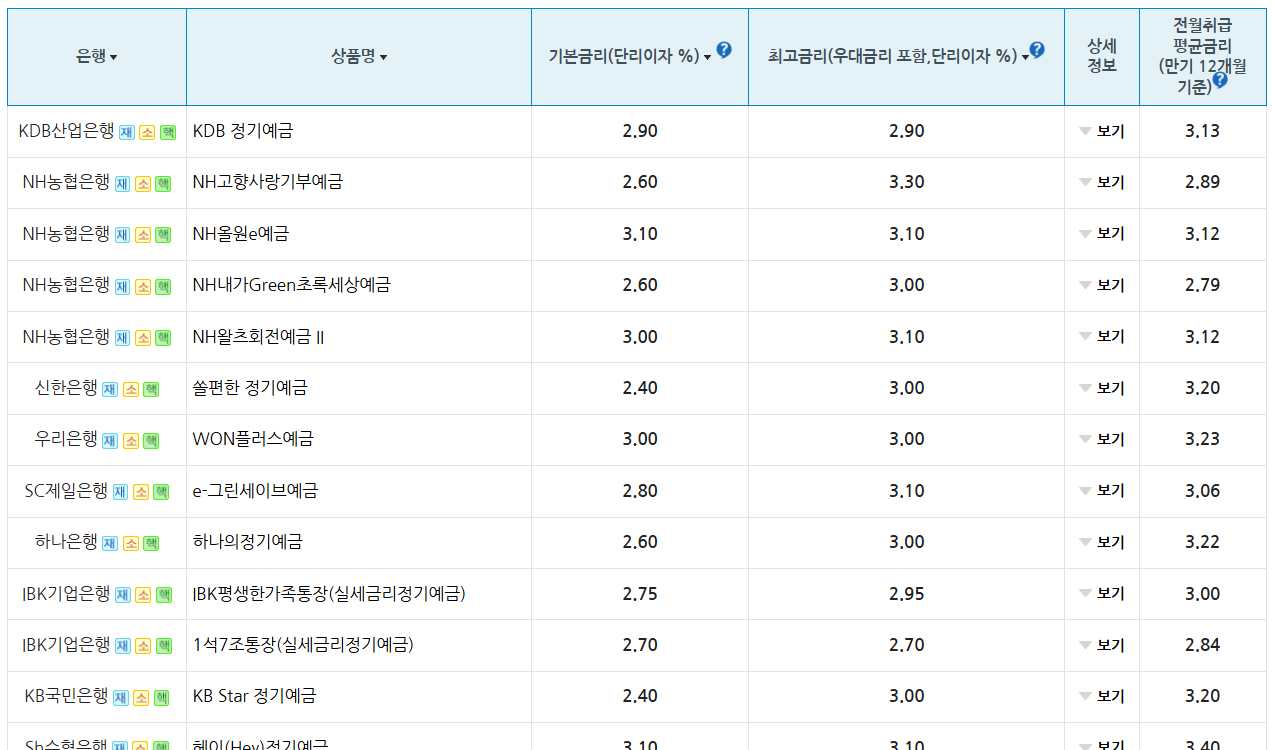Screen dimensions: 1273x750
Task: Select product name NH고향사랑기부예금
Action: click(268, 182)
